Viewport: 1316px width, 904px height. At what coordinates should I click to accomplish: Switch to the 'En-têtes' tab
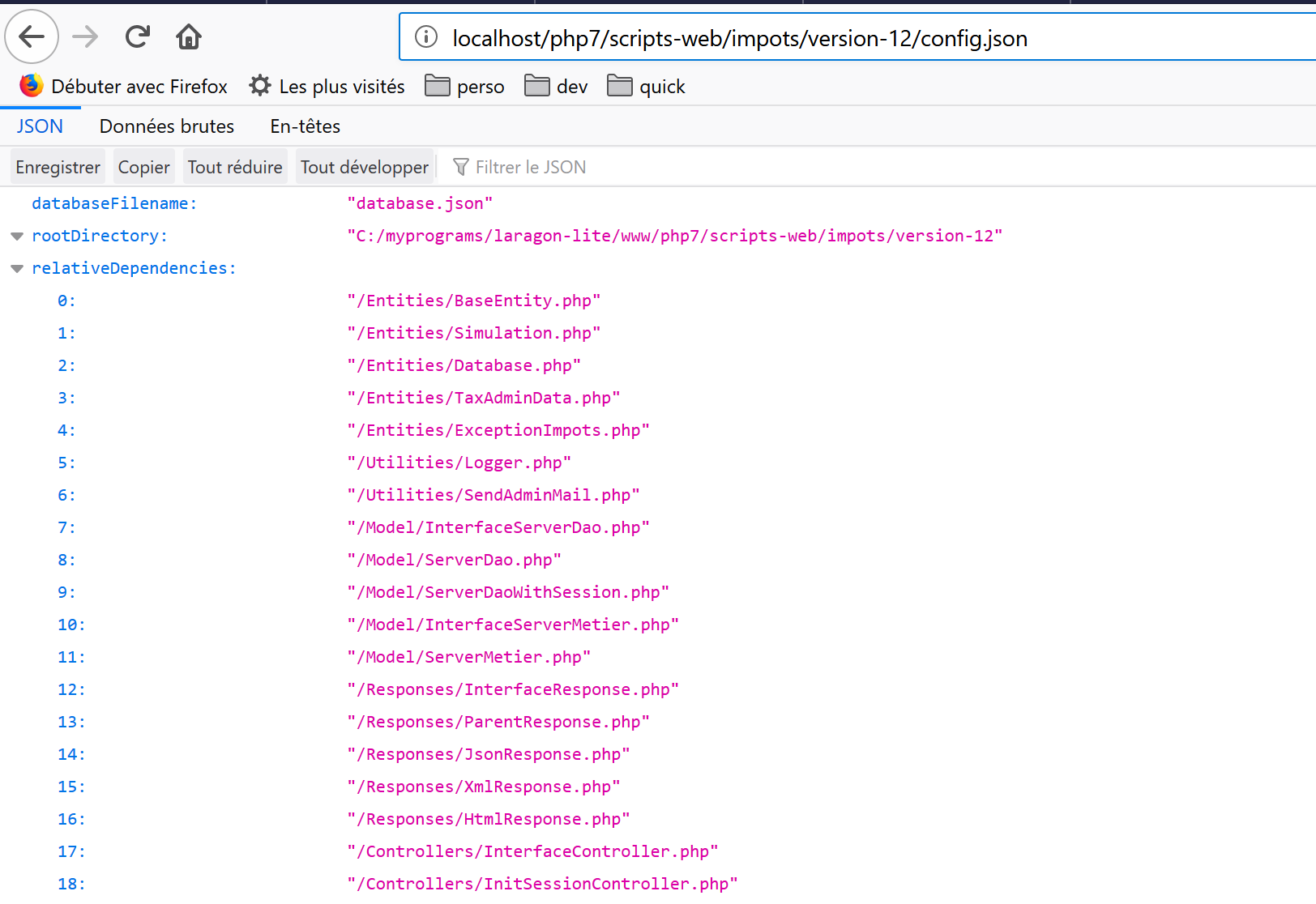305,126
